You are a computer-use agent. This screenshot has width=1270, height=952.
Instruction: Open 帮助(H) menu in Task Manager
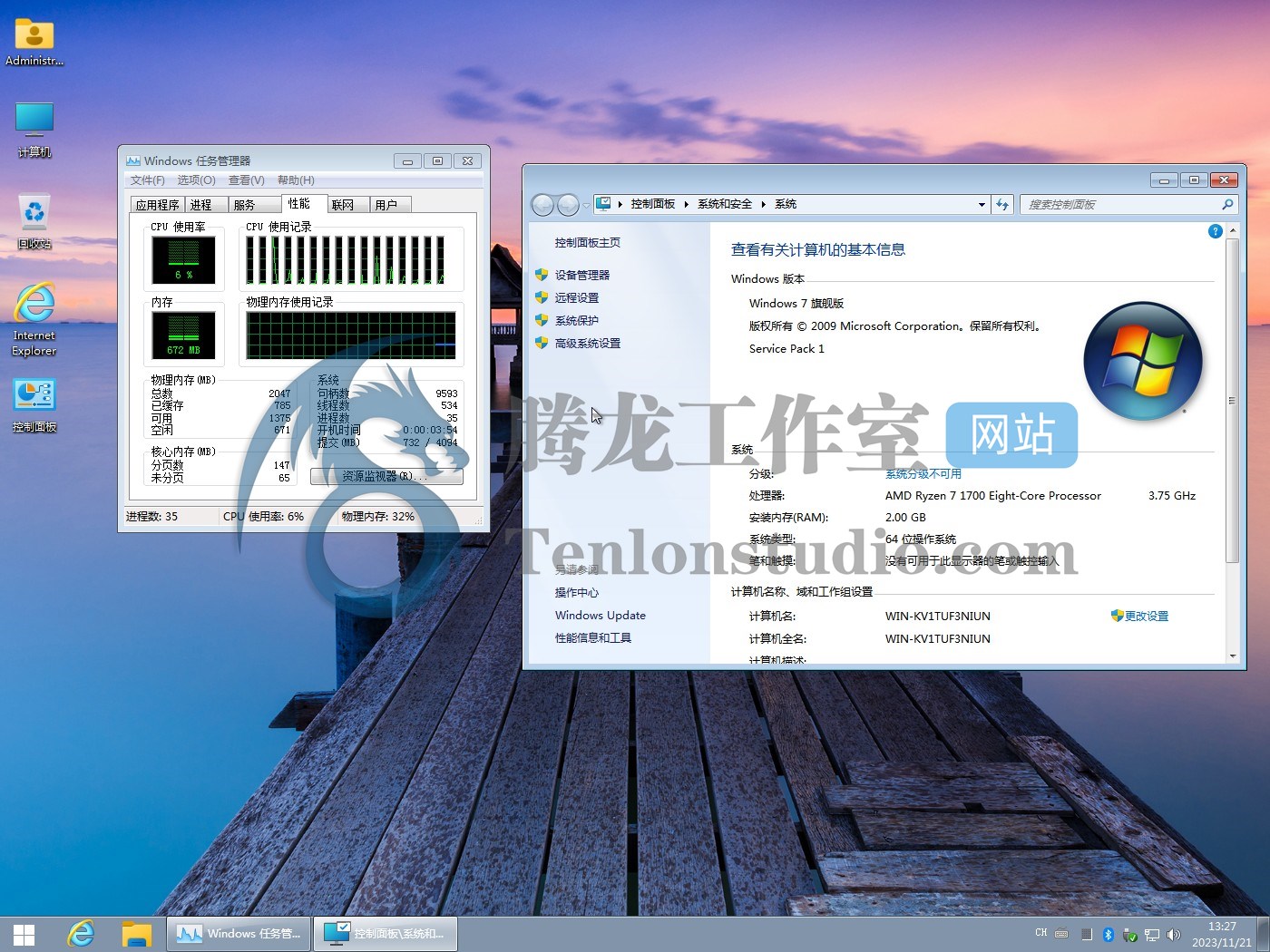(296, 180)
